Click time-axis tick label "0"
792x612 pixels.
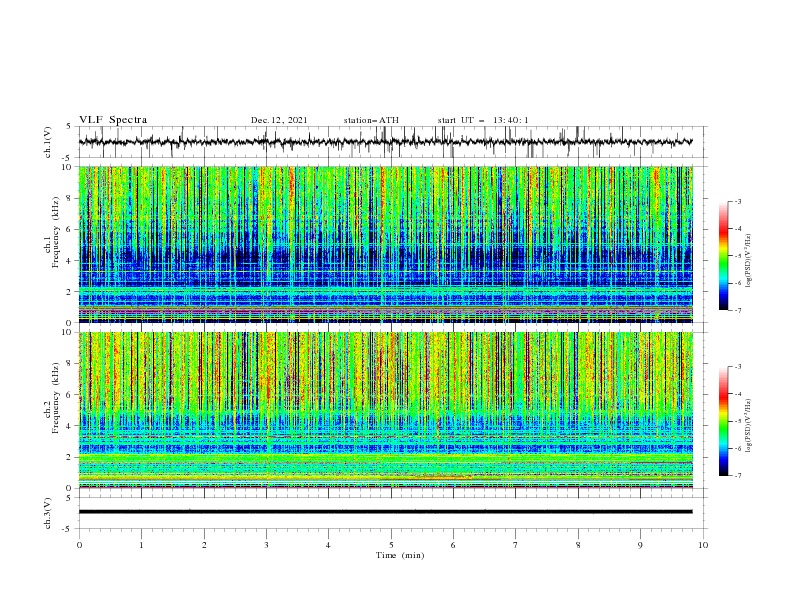click(x=79, y=545)
